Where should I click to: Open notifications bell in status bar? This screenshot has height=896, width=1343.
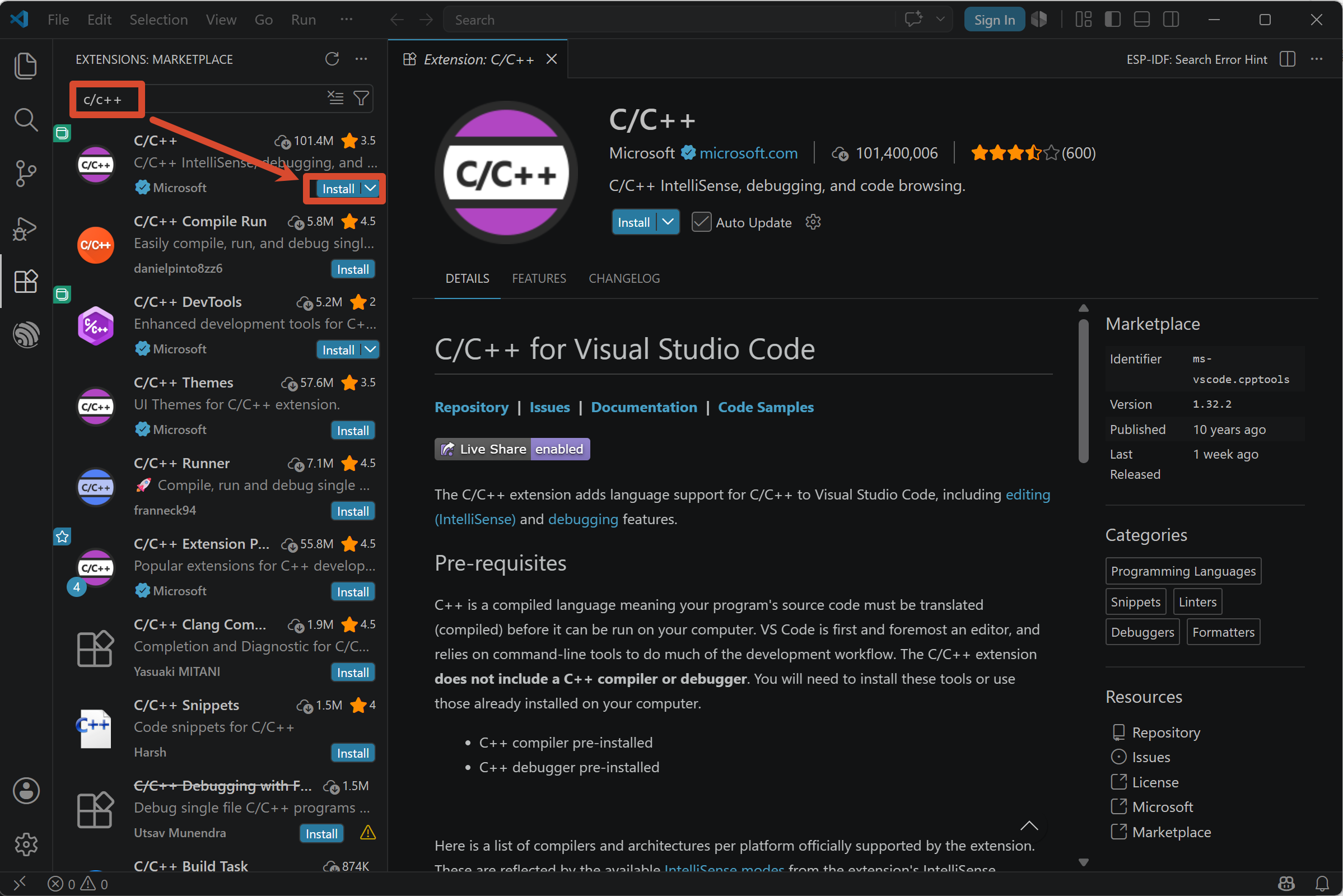point(1322,884)
